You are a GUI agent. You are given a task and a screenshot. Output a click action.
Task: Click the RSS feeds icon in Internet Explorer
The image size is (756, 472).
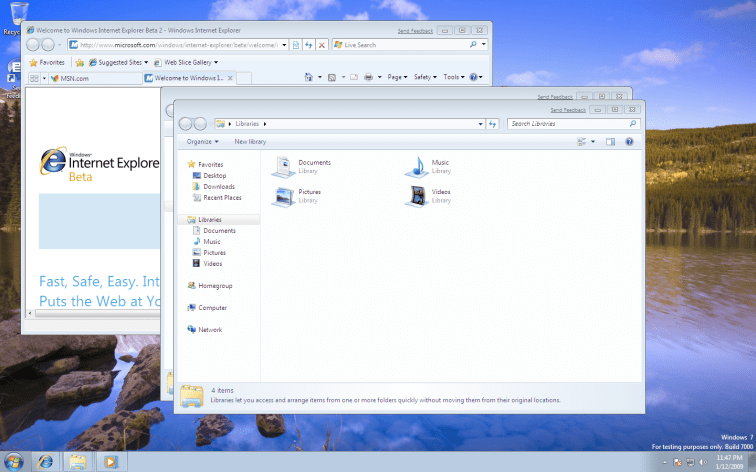coord(332,77)
